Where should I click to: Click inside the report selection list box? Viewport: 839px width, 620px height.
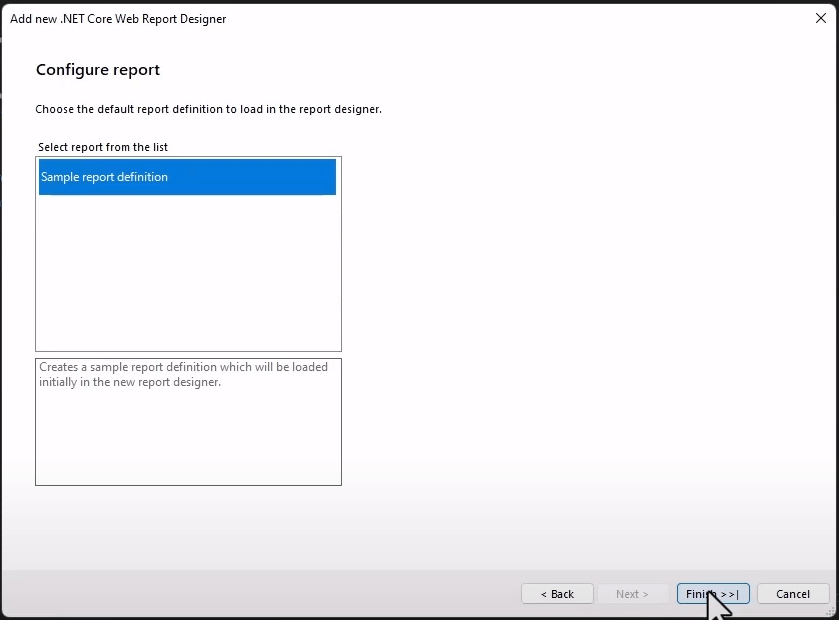pos(186,260)
